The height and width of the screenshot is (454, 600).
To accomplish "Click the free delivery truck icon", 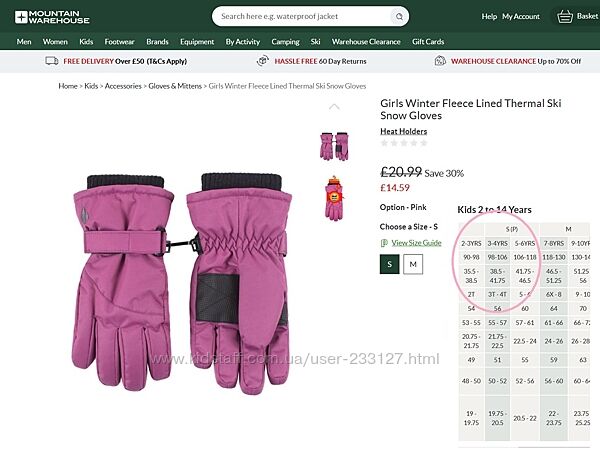I will tap(52, 61).
